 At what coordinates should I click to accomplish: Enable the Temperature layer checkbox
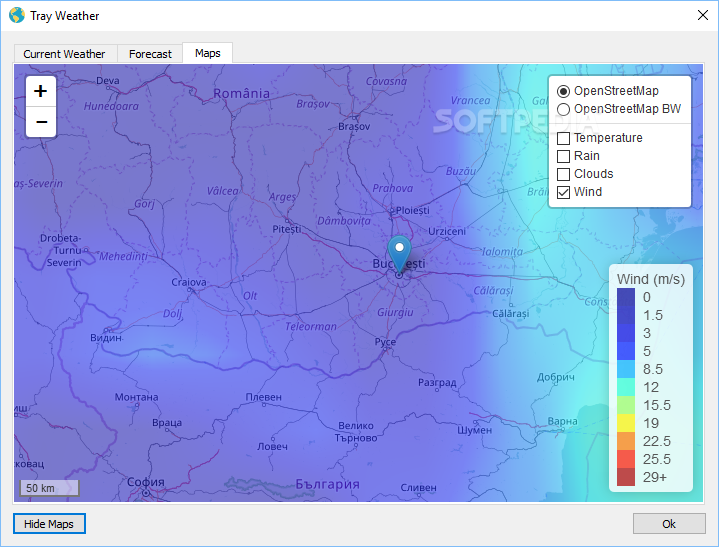563,138
